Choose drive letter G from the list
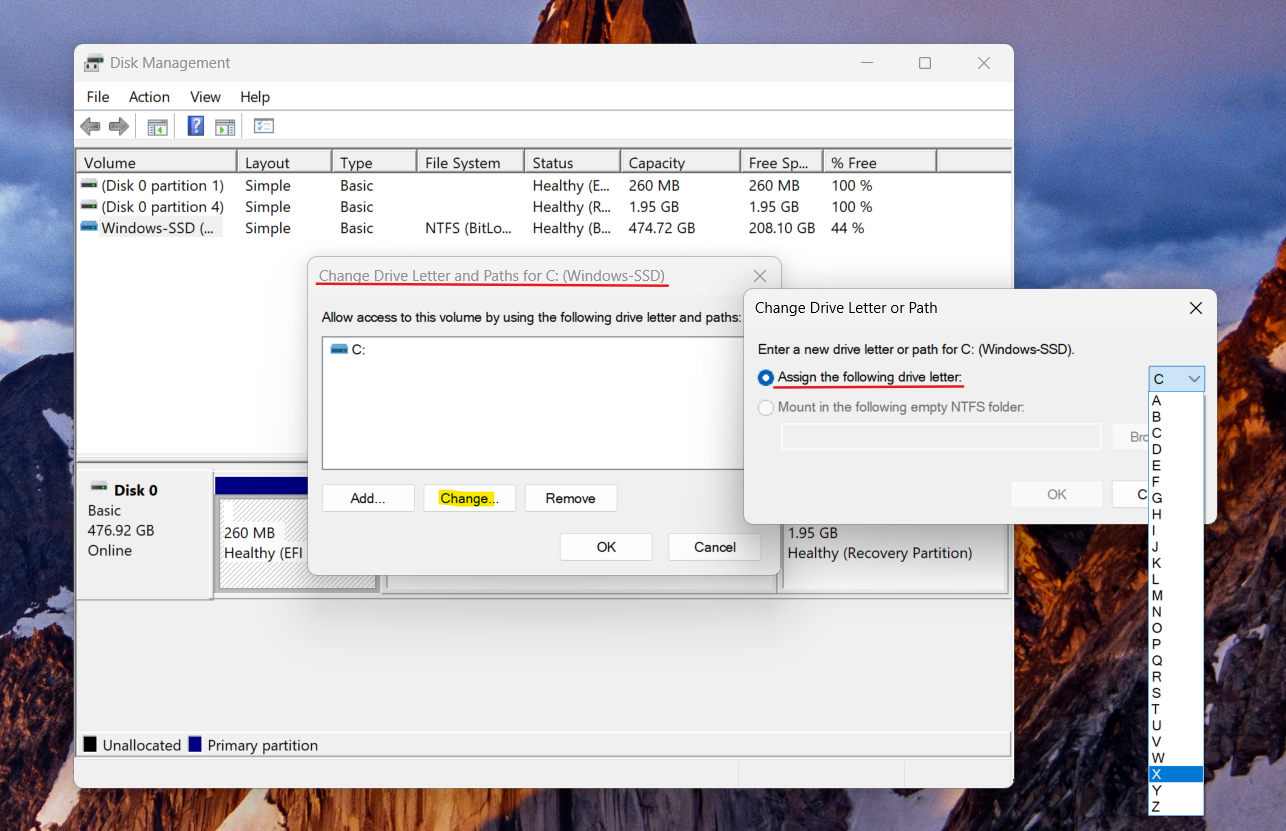 (x=1176, y=498)
